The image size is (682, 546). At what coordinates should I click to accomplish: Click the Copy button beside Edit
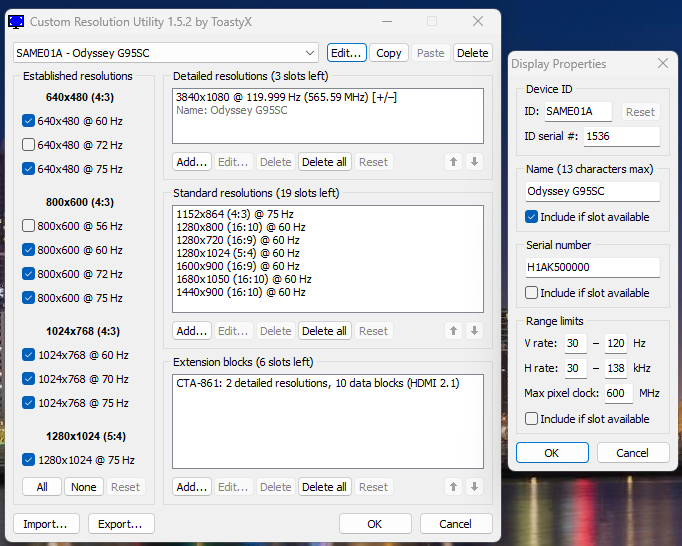coord(389,53)
